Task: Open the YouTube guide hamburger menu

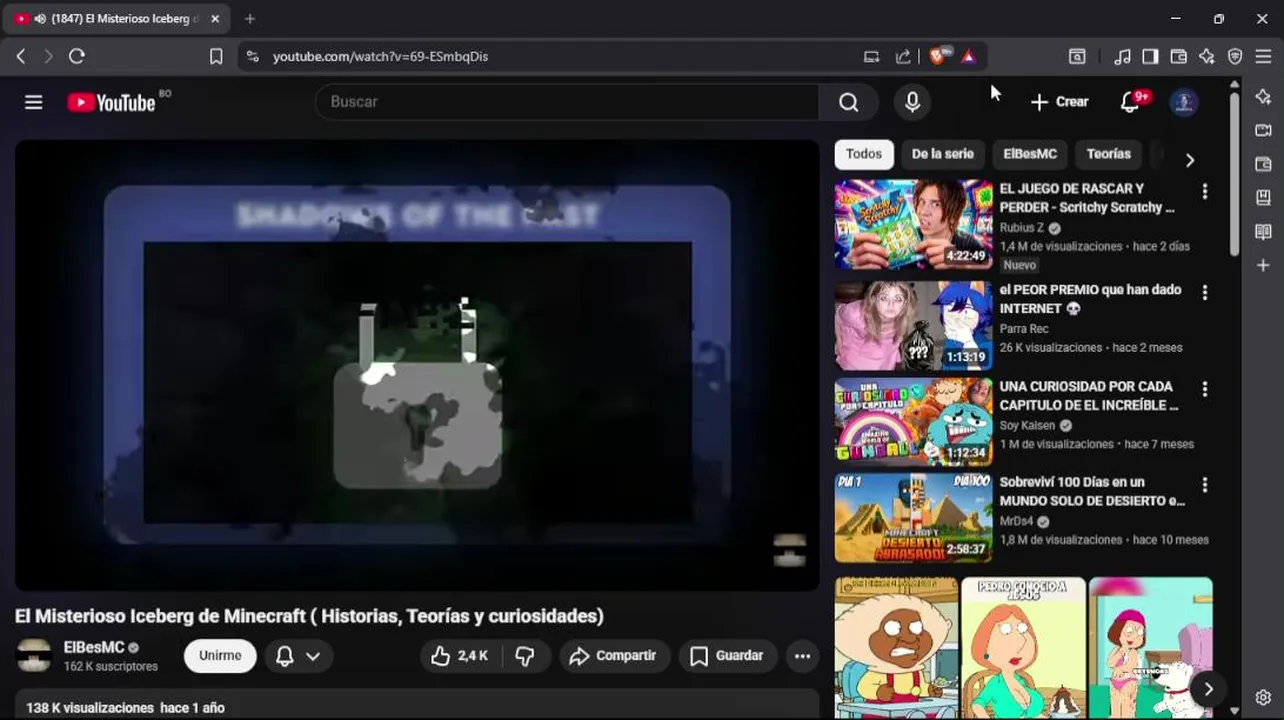Action: coord(34,102)
